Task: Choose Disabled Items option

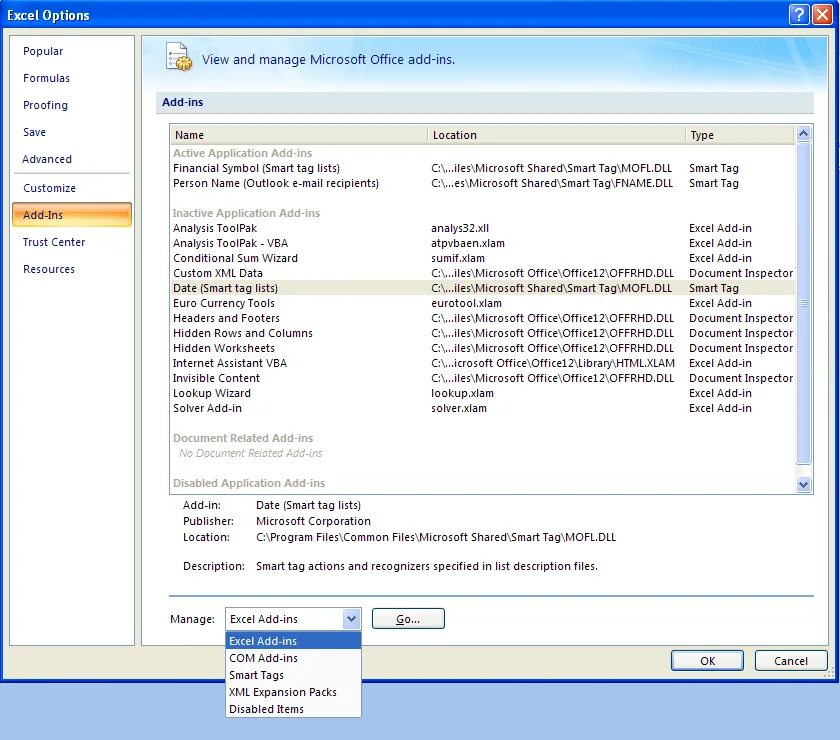Action: [x=294, y=709]
